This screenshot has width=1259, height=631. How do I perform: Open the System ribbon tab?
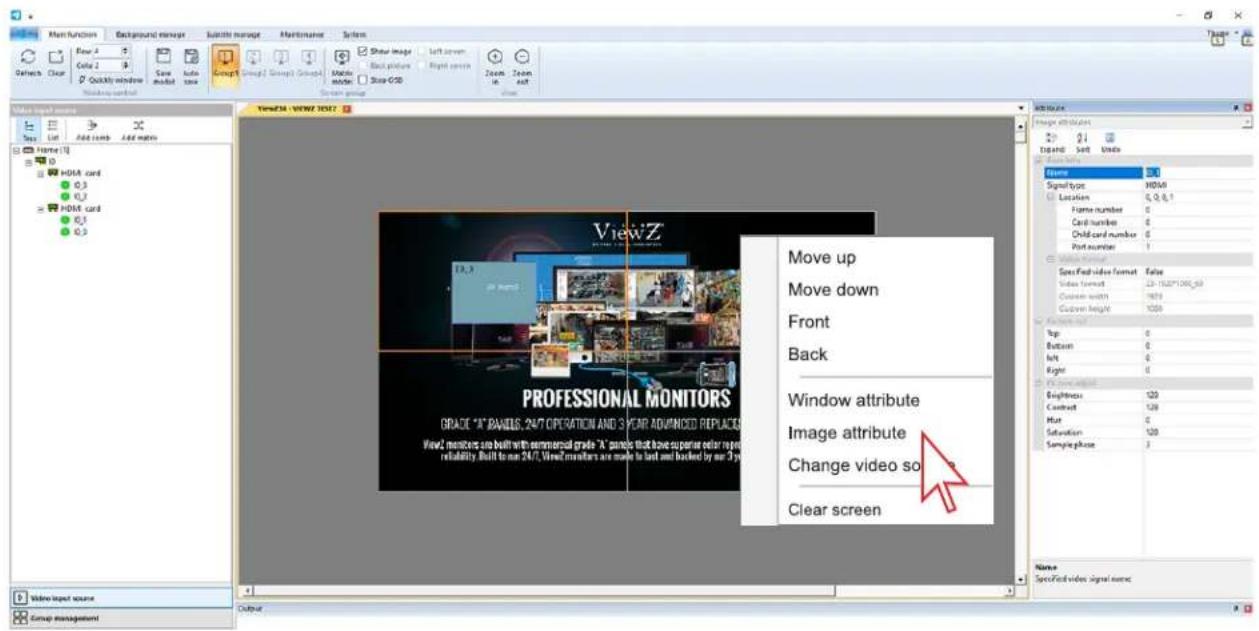pyautogui.click(x=354, y=34)
